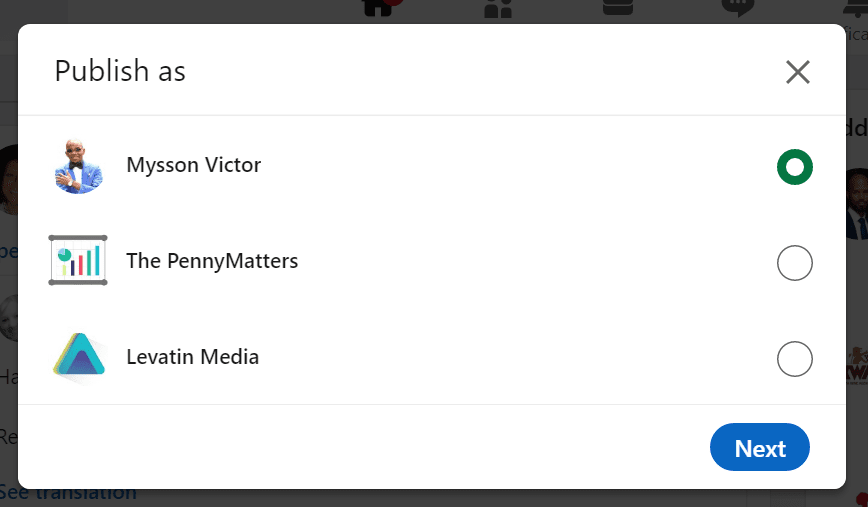The image size is (868, 507).
Task: Open Messaging speech bubble icon
Action: [x=738, y=8]
